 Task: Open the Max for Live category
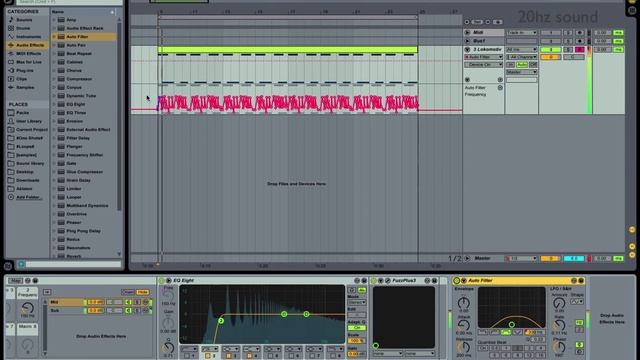[x=29, y=62]
